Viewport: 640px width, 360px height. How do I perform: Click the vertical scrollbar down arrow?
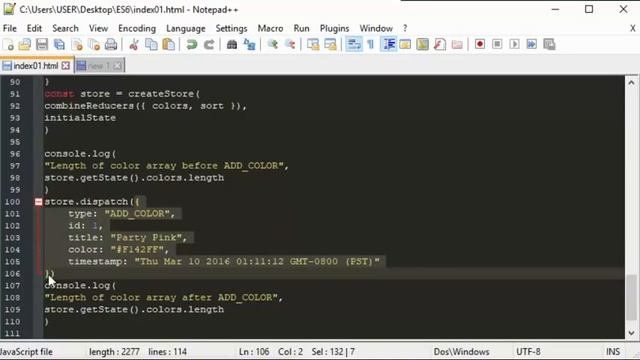631,333
